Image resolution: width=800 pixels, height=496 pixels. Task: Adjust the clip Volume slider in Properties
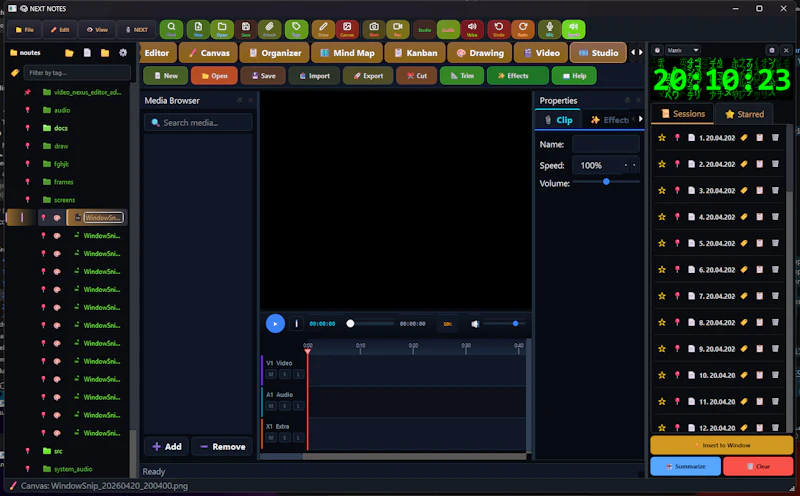coord(606,182)
